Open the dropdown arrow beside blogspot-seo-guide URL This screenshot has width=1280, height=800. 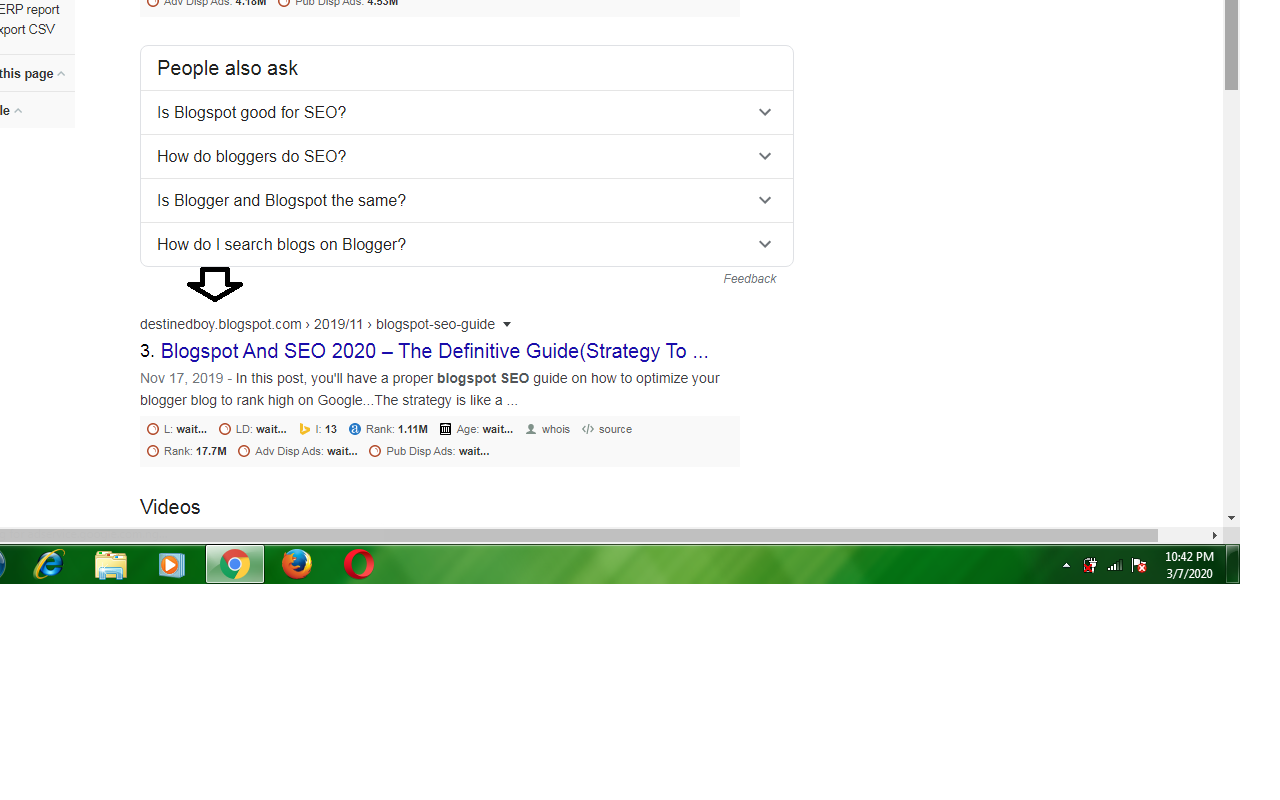[x=507, y=325]
